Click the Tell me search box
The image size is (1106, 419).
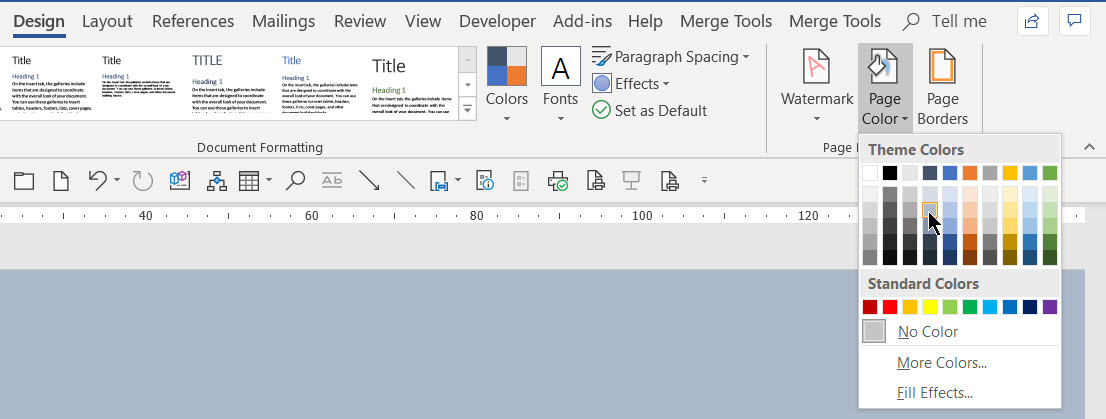tap(945, 22)
